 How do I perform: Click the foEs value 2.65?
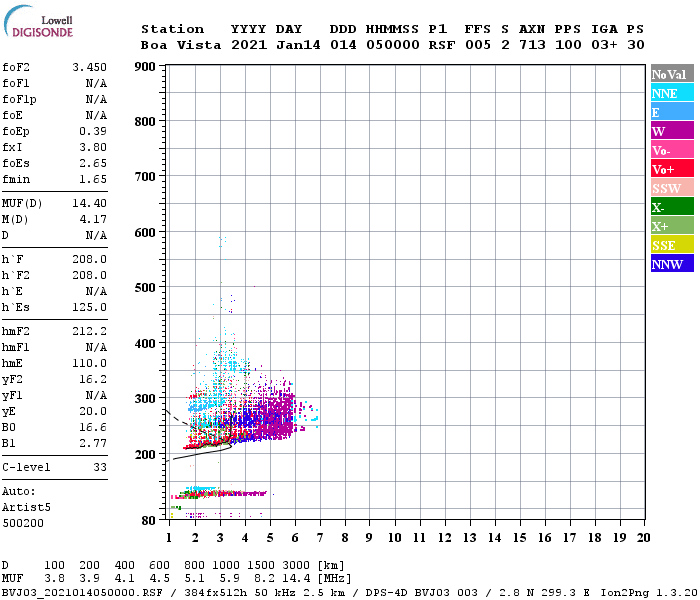pos(93,163)
